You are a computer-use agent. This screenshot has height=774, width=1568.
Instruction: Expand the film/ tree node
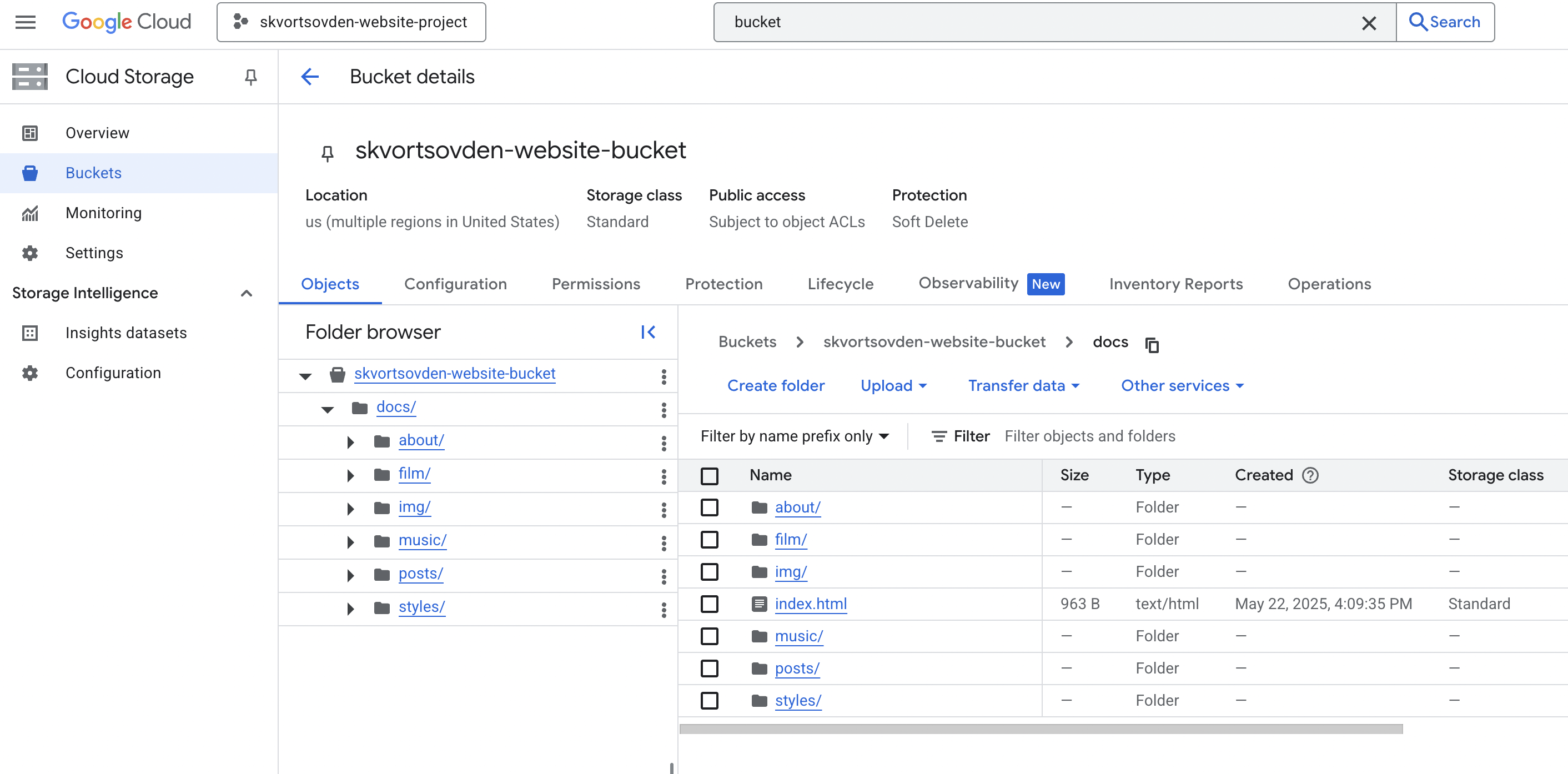tap(350, 476)
